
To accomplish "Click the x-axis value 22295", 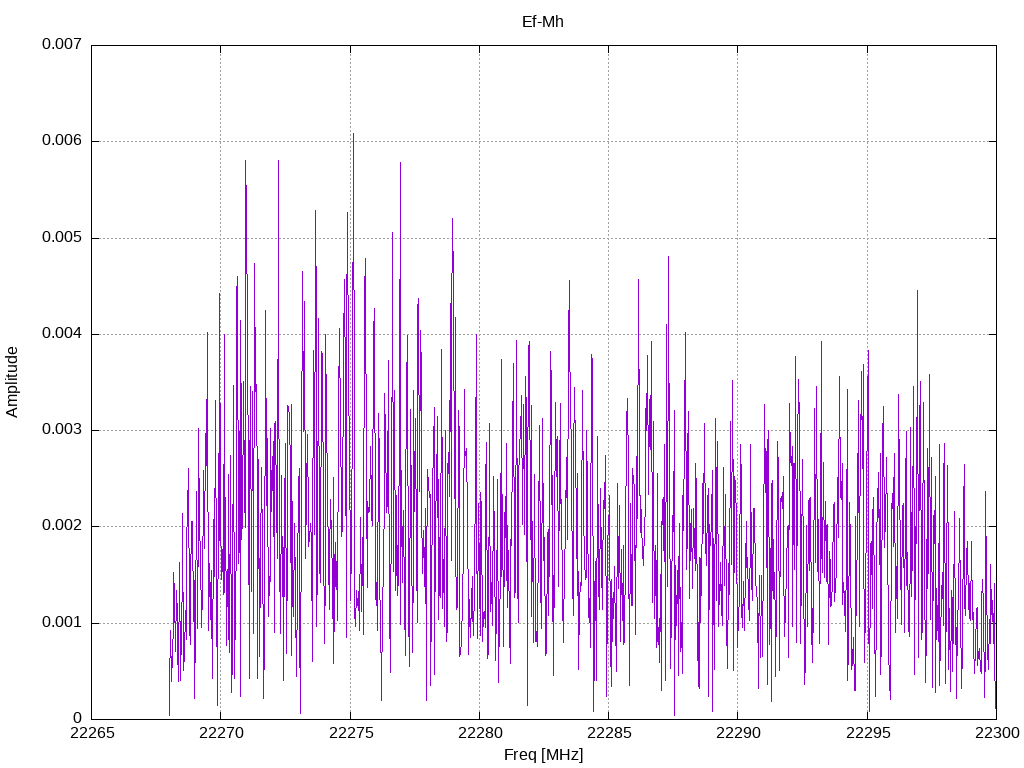I will 868,733.
